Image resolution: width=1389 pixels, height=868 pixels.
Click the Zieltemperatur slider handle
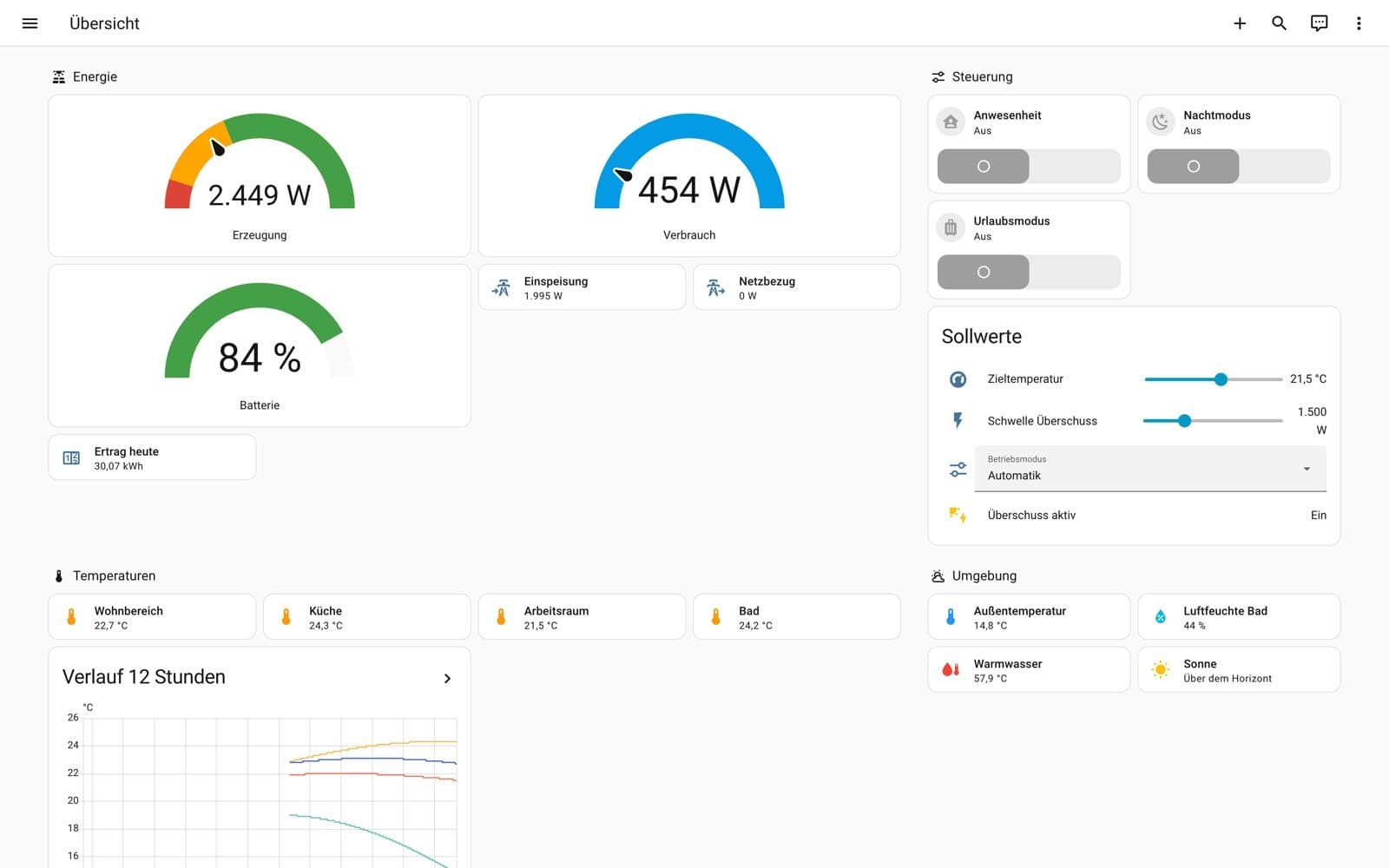click(1221, 379)
